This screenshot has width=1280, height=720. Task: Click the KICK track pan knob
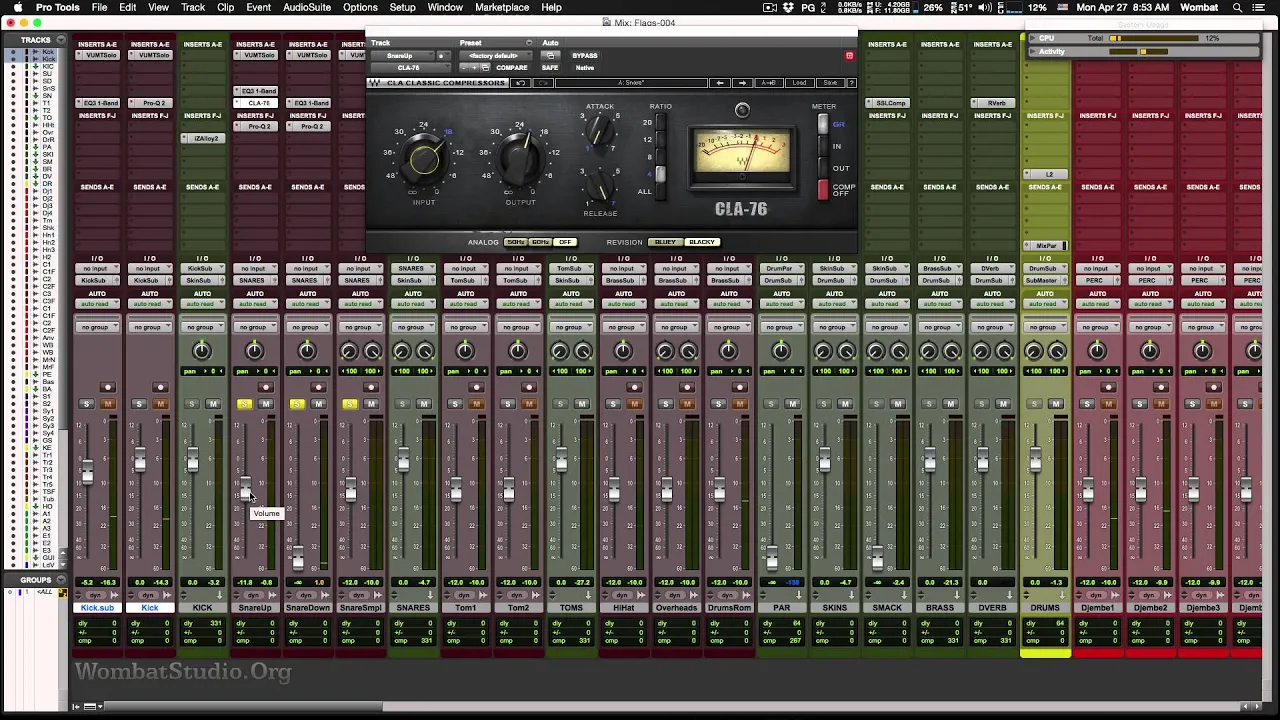[202, 350]
